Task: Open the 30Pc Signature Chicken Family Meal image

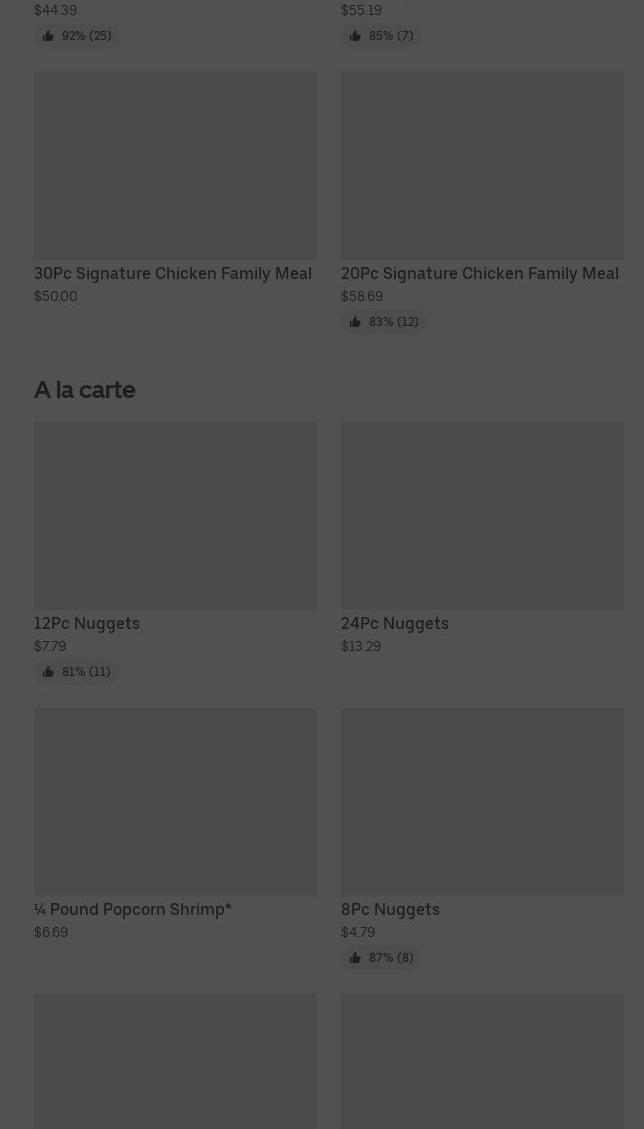Action: point(175,166)
